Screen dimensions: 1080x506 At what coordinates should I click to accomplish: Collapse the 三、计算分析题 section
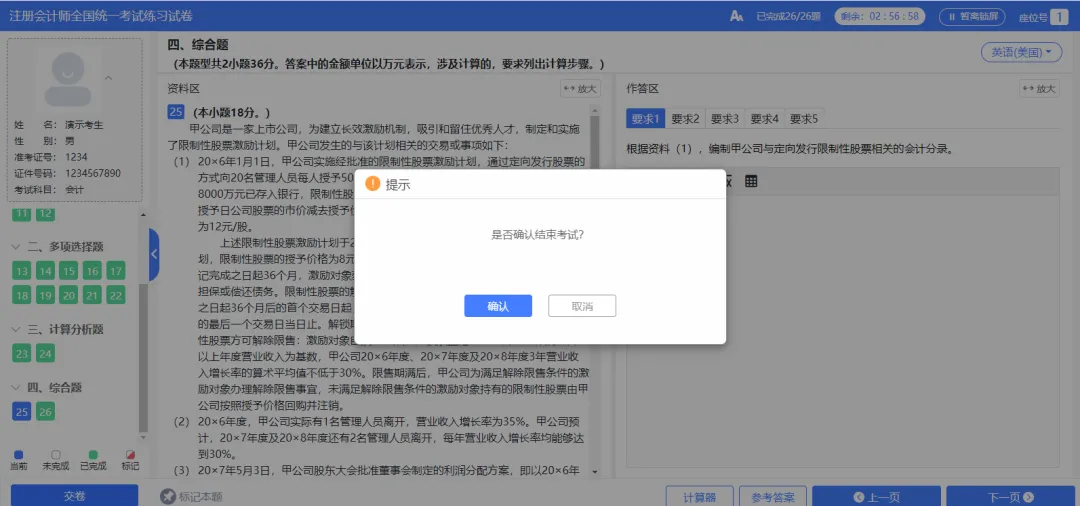click(x=17, y=329)
